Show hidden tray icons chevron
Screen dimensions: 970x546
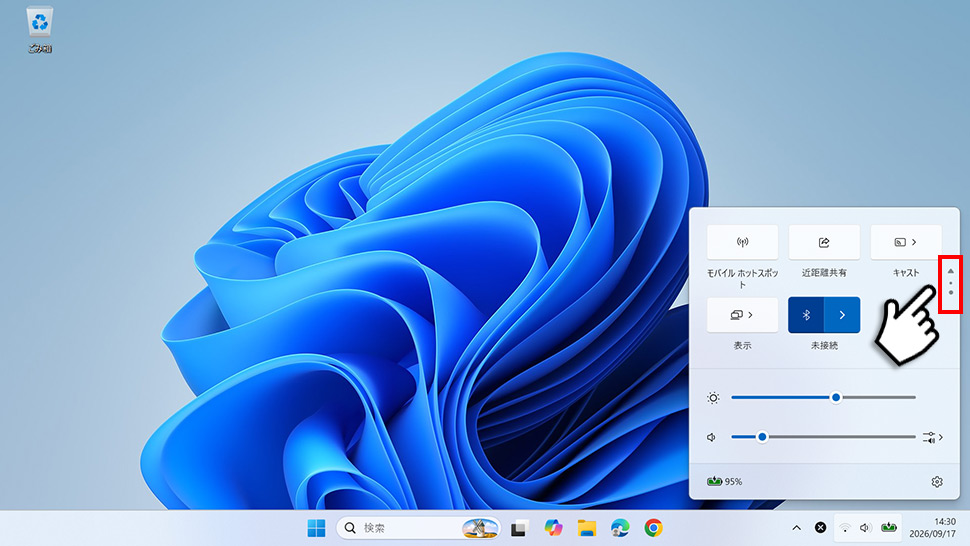(x=797, y=527)
